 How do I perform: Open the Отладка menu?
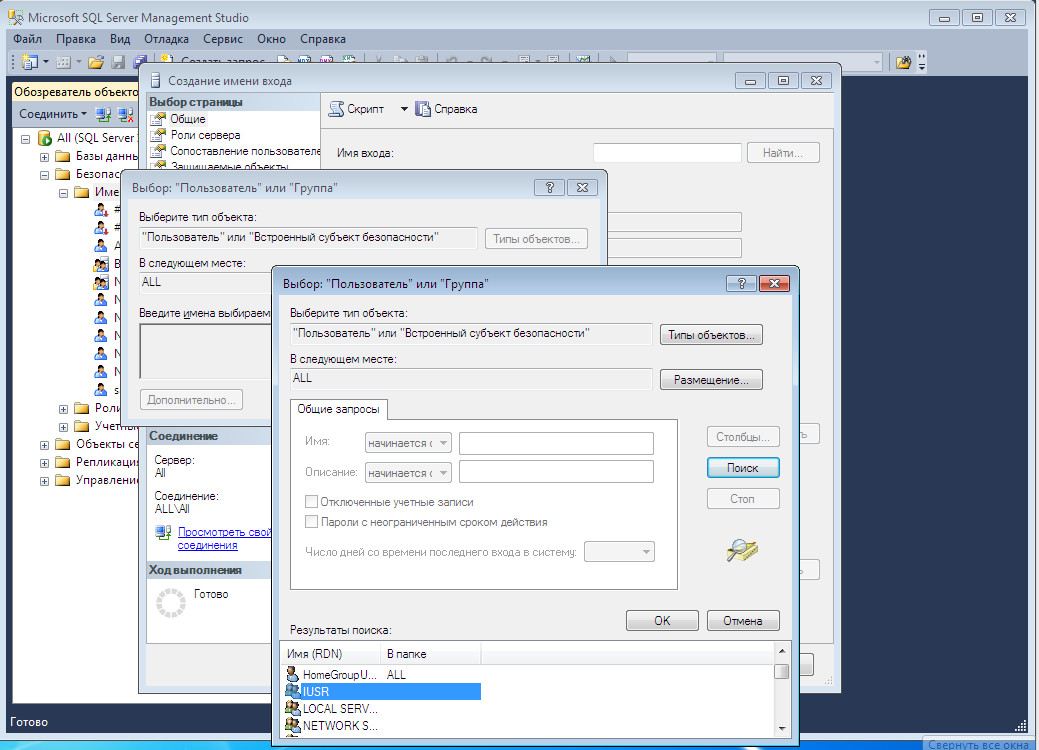[166, 39]
